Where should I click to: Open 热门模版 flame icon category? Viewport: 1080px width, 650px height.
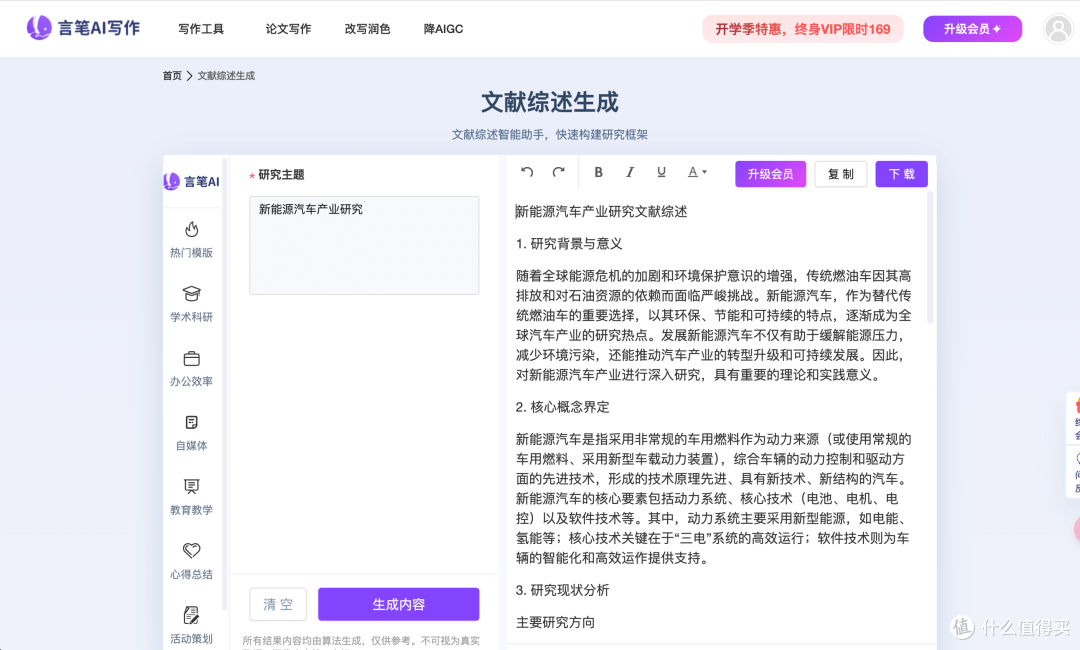click(191, 239)
